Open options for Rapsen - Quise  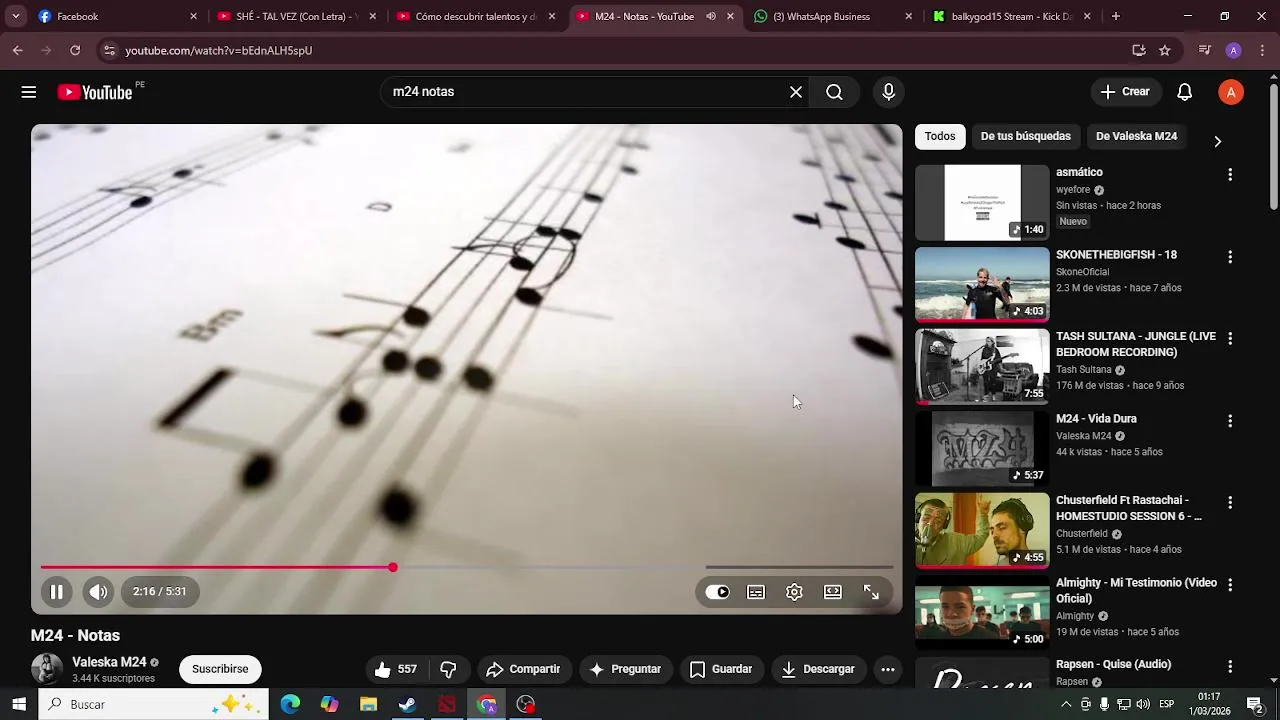coord(1230,667)
